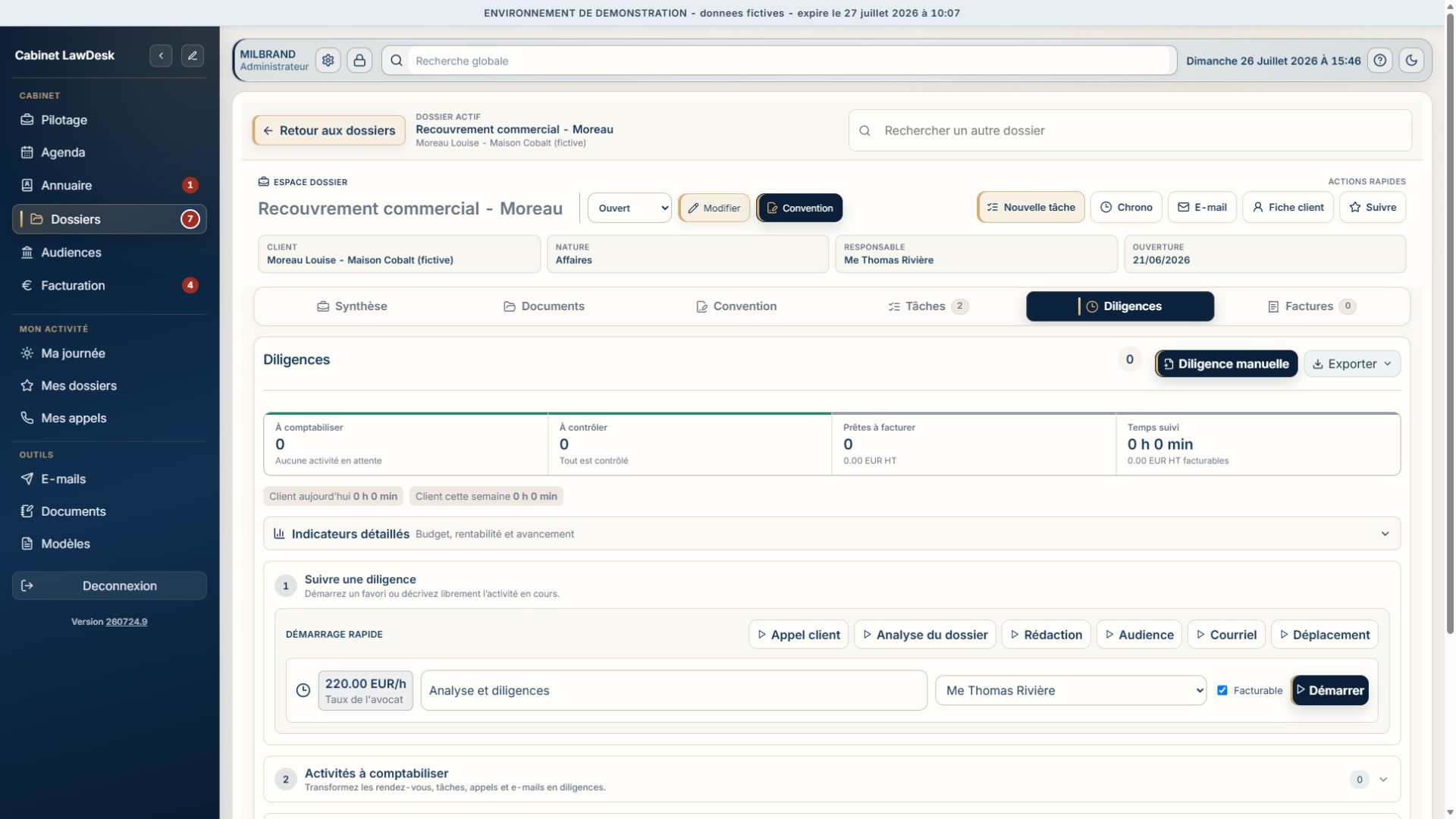Image resolution: width=1456 pixels, height=819 pixels.
Task: Switch to the Factures tab
Action: (1312, 306)
